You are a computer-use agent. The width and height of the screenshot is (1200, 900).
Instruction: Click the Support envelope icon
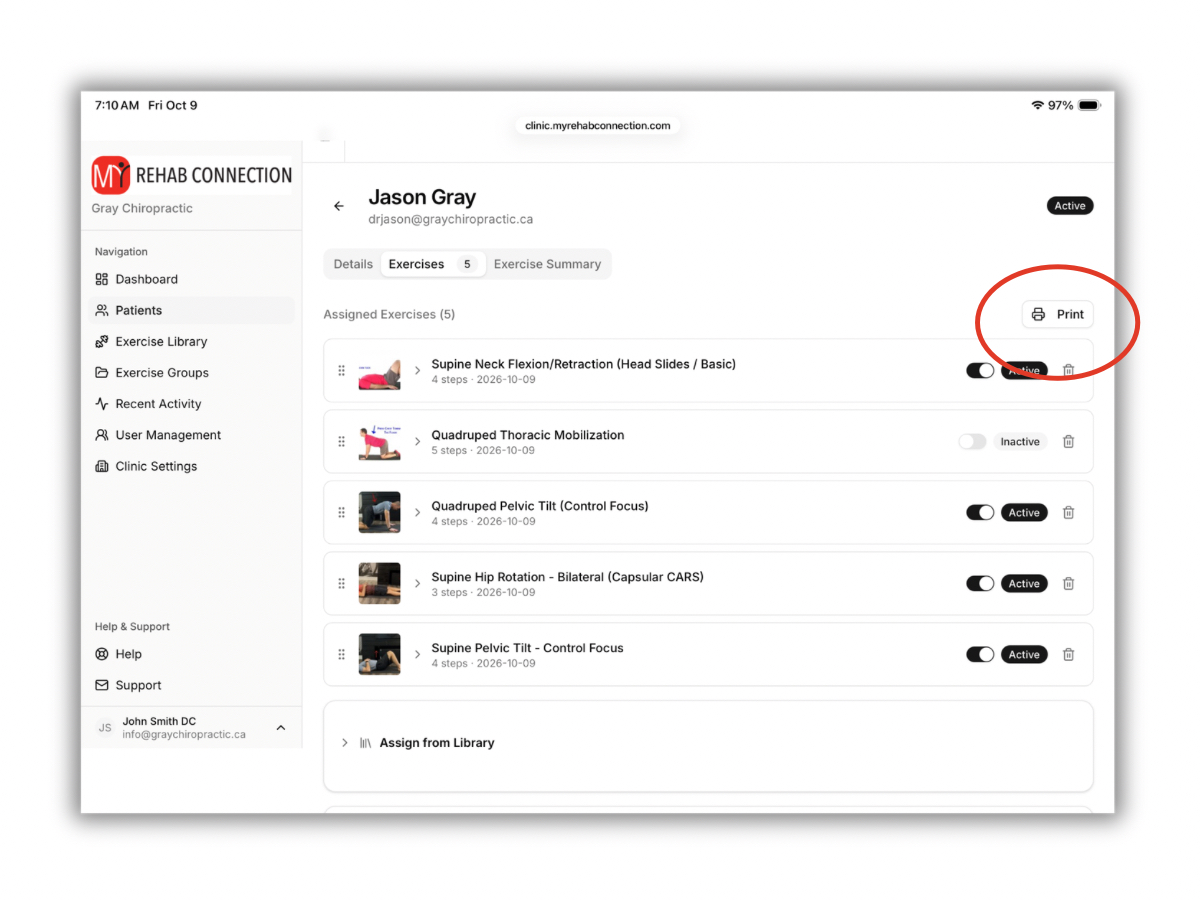click(x=102, y=685)
